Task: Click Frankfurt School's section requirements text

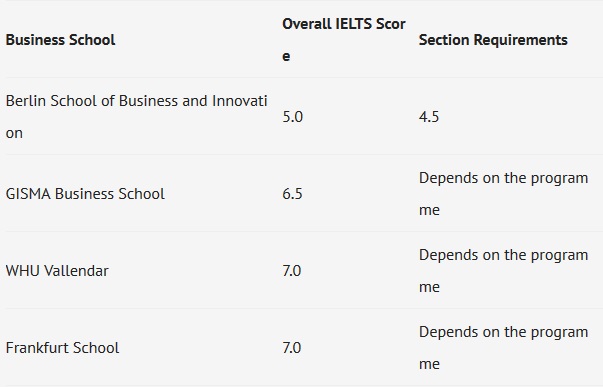Action: coord(503,348)
